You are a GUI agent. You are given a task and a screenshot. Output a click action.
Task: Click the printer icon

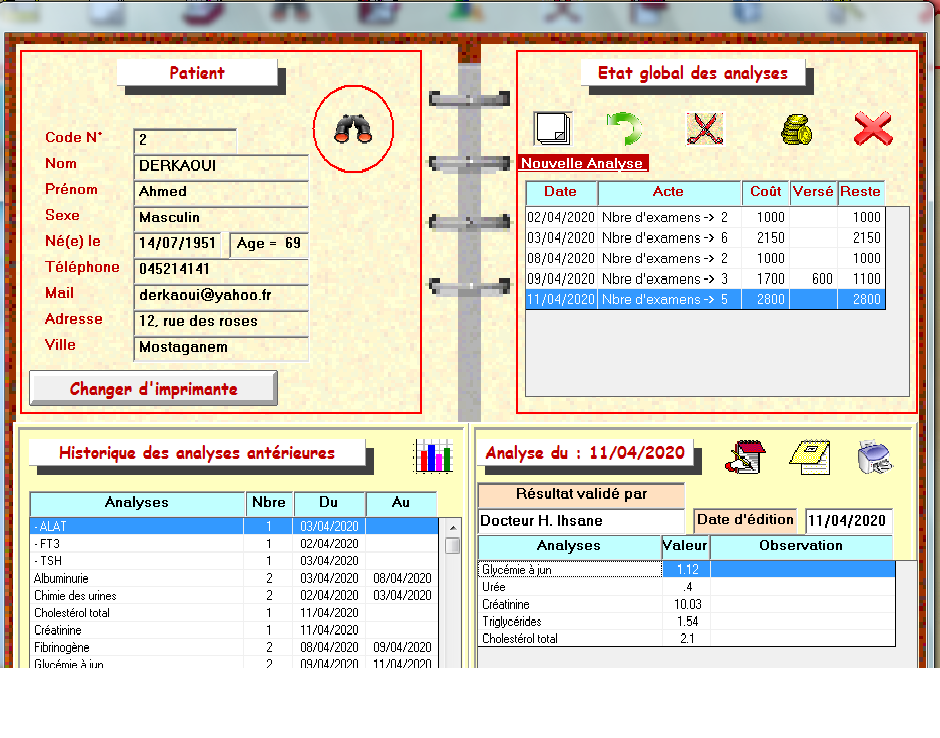(x=875, y=457)
